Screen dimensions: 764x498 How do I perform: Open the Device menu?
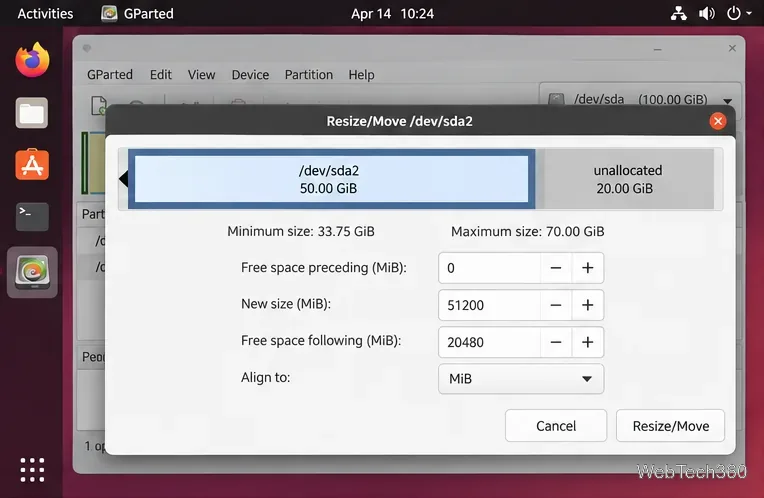[x=250, y=75]
